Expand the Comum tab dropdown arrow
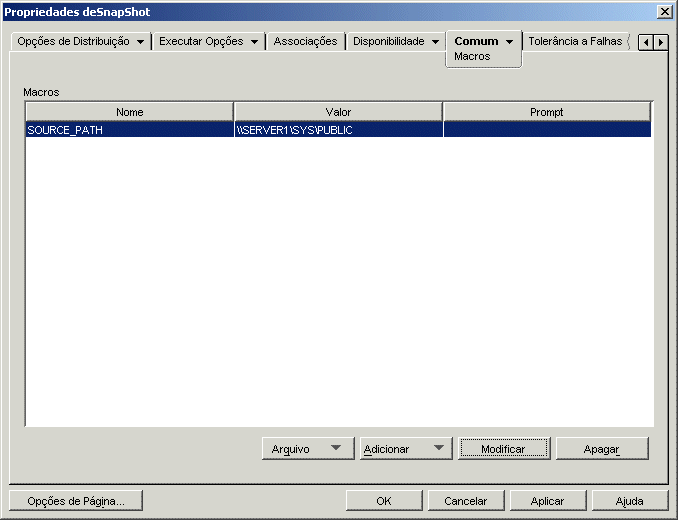678x520 pixels. 510,42
